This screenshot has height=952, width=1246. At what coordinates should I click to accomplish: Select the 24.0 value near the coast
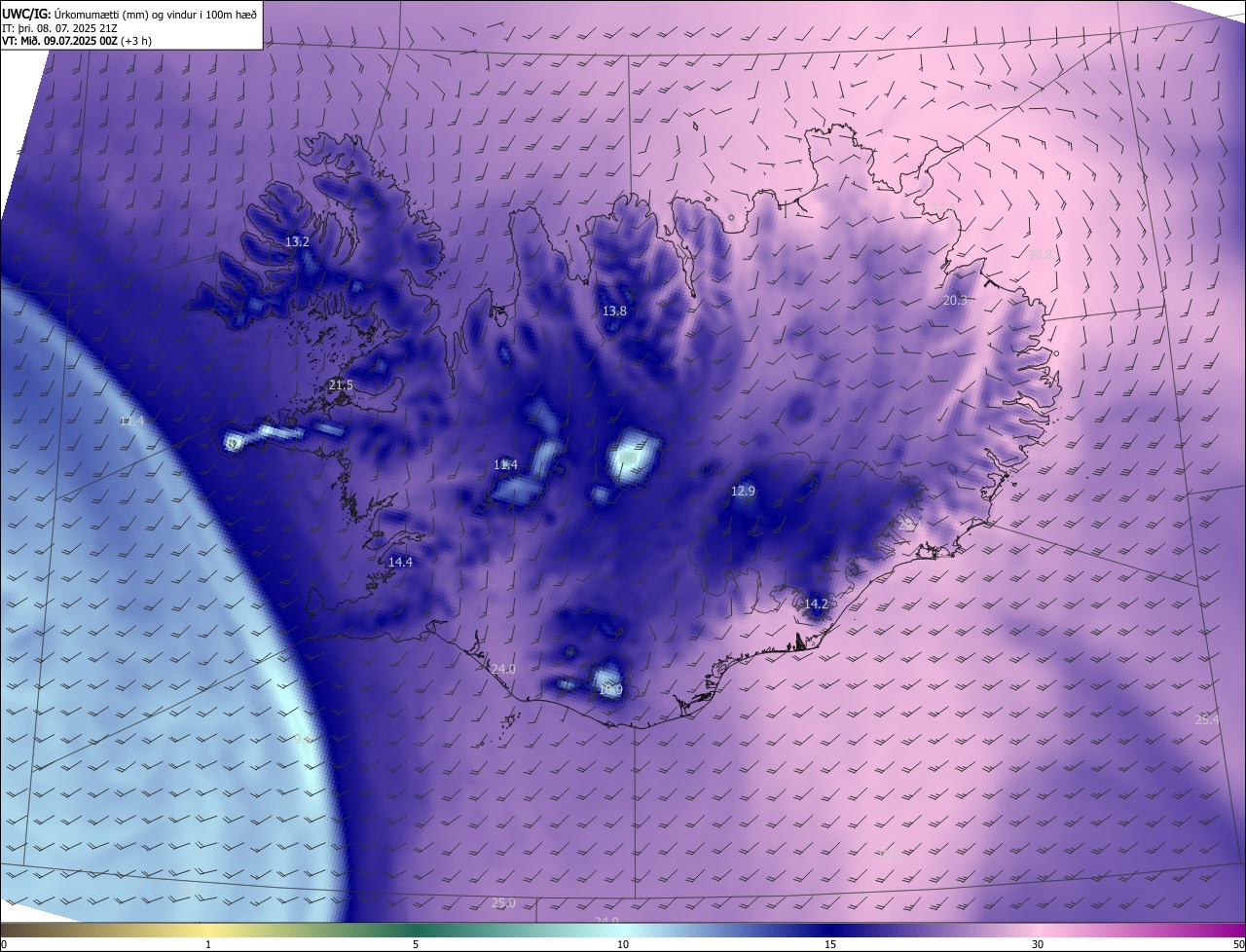coord(503,670)
